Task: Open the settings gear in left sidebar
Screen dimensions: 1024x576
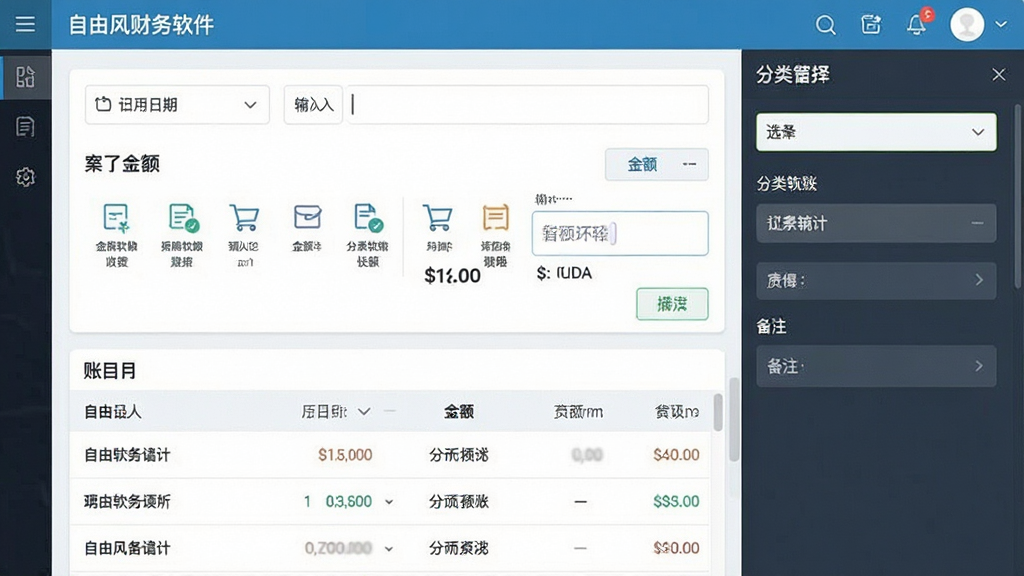Action: point(25,177)
